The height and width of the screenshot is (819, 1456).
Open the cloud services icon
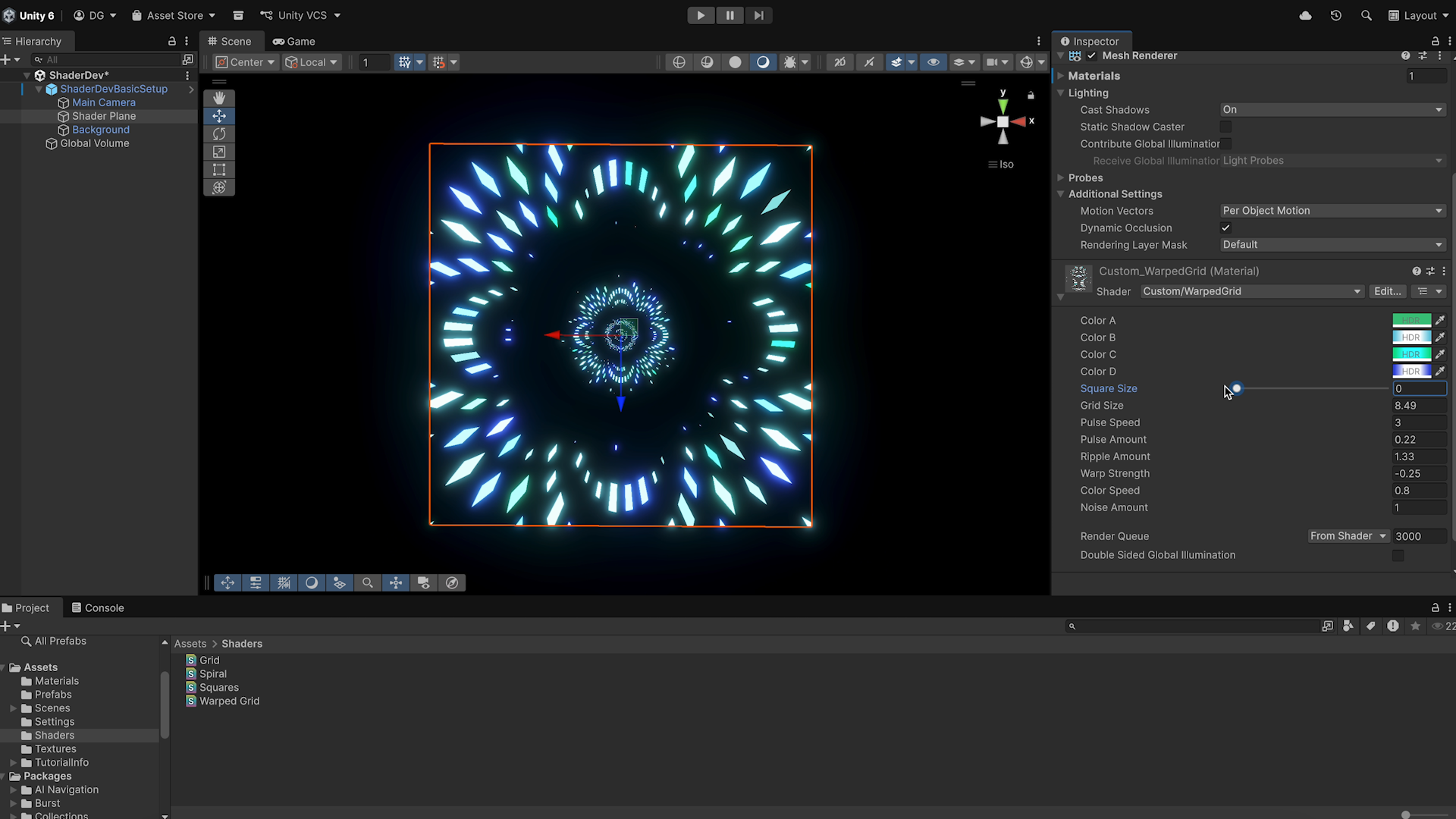click(1305, 15)
